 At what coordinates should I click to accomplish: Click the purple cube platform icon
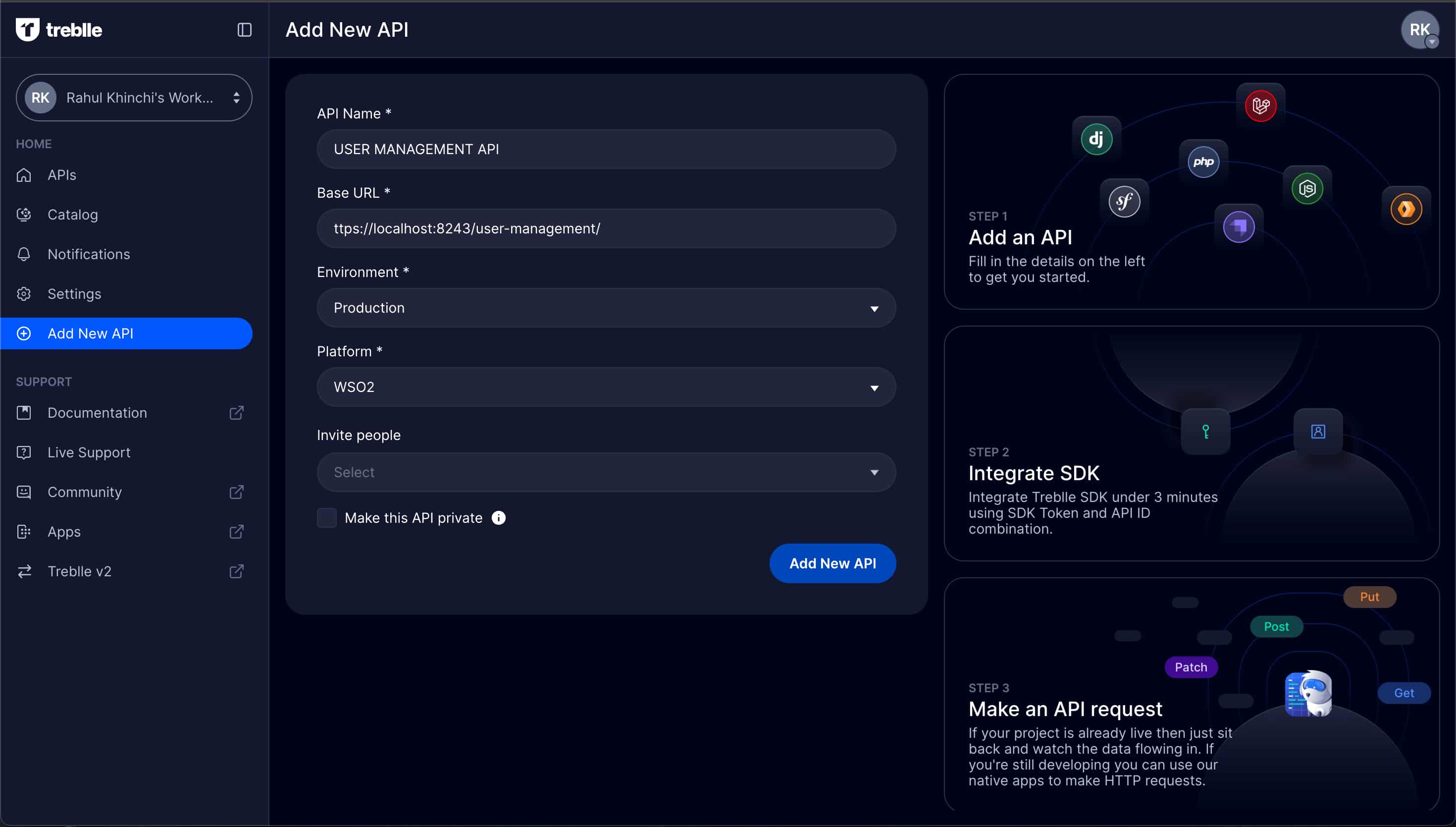coord(1239,227)
